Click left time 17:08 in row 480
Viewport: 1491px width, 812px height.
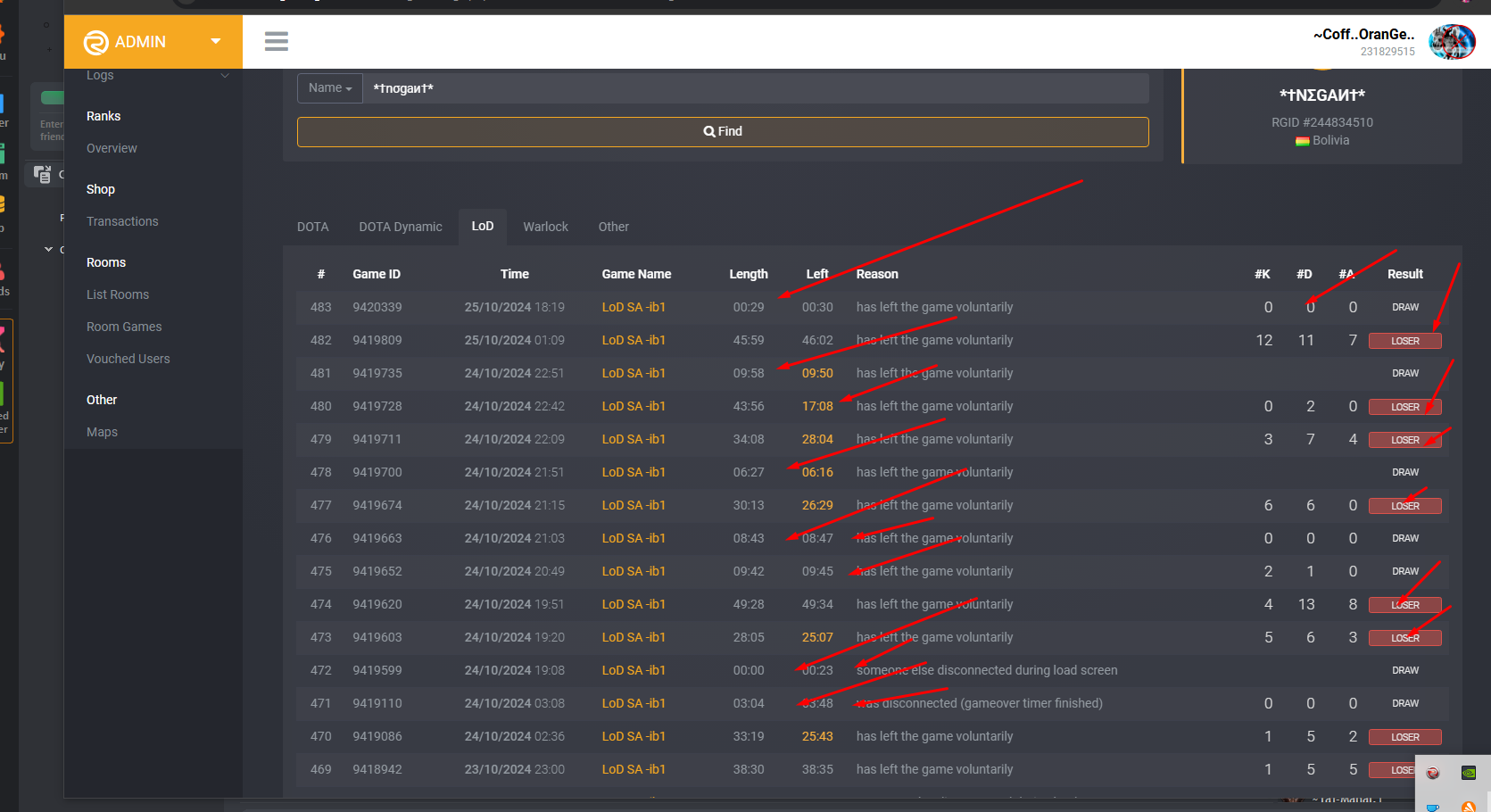click(817, 406)
